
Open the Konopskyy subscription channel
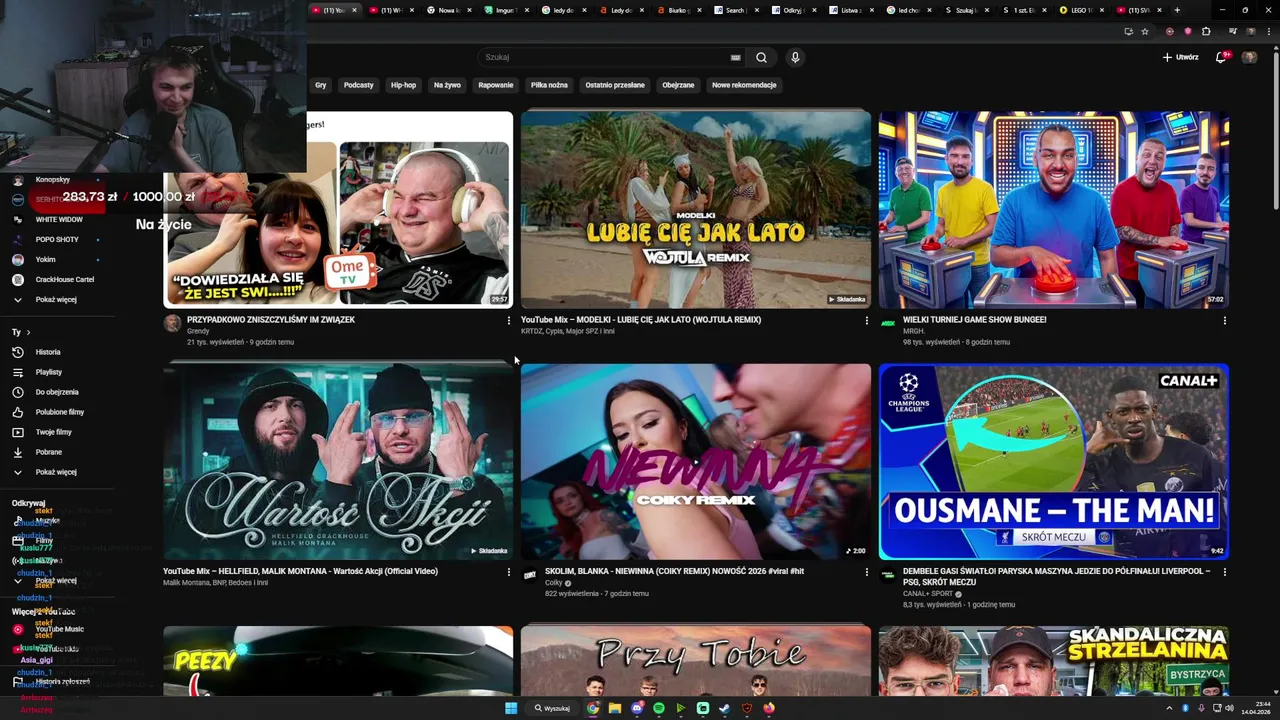click(52, 179)
